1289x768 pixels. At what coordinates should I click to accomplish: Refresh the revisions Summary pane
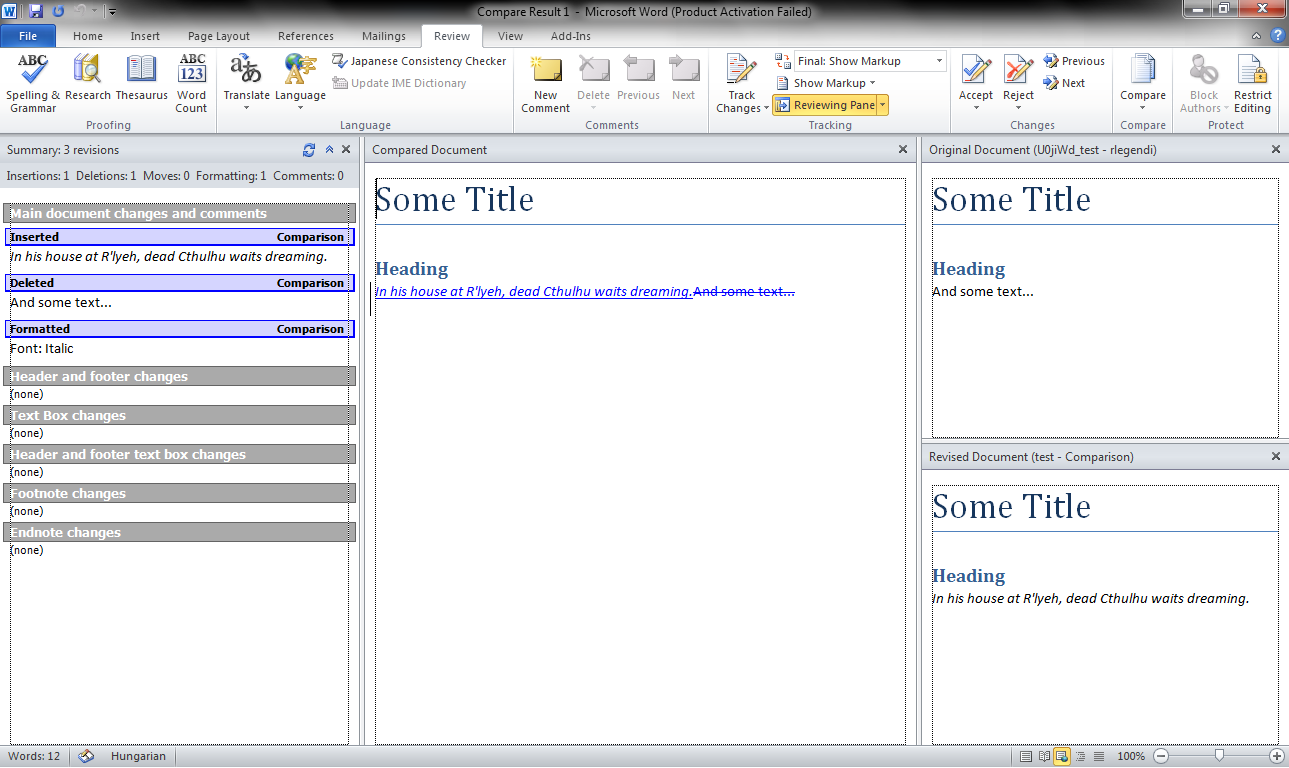coord(308,150)
